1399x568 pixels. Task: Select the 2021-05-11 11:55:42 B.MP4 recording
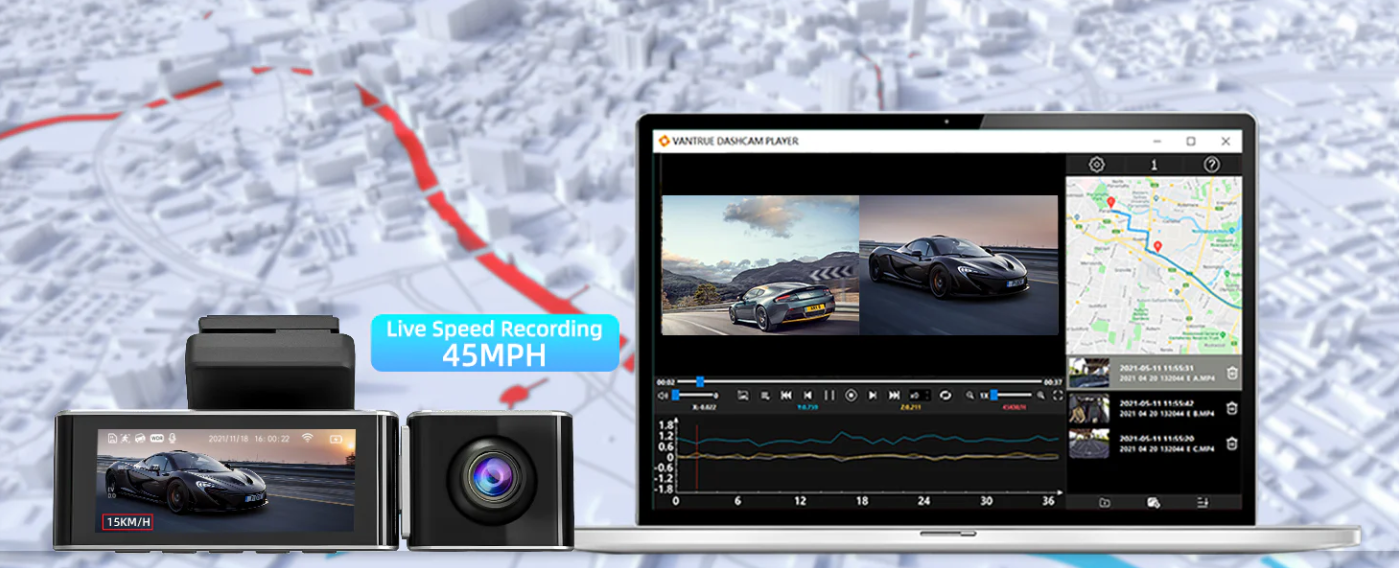[x=1154, y=408]
